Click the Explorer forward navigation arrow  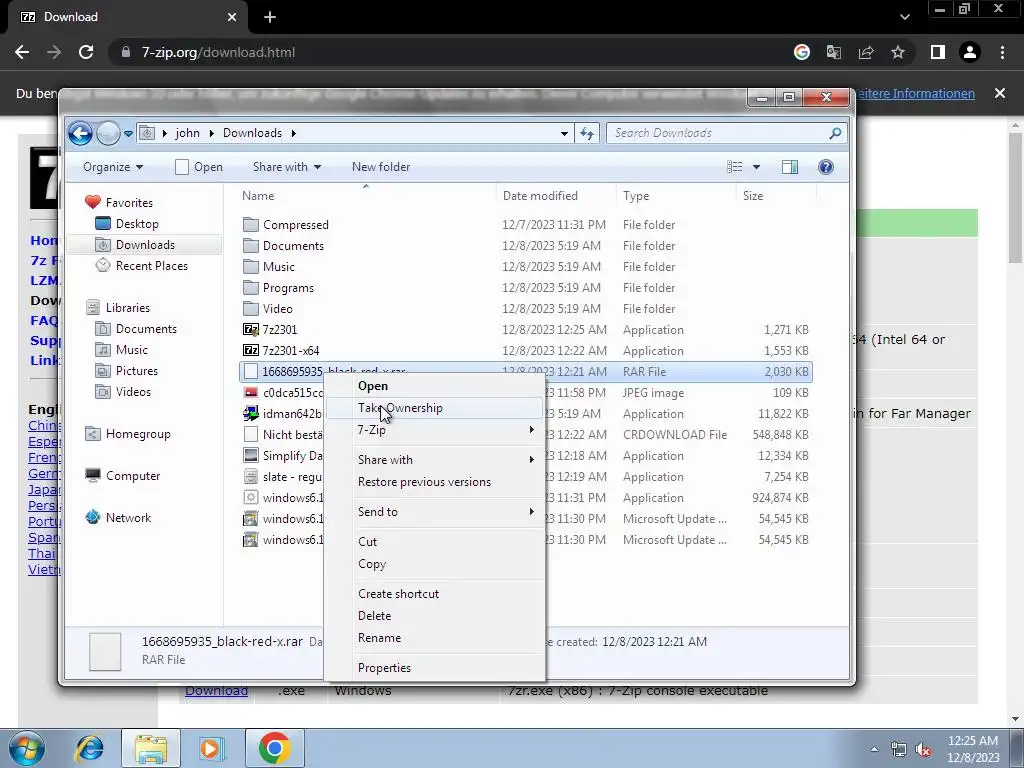tap(108, 133)
